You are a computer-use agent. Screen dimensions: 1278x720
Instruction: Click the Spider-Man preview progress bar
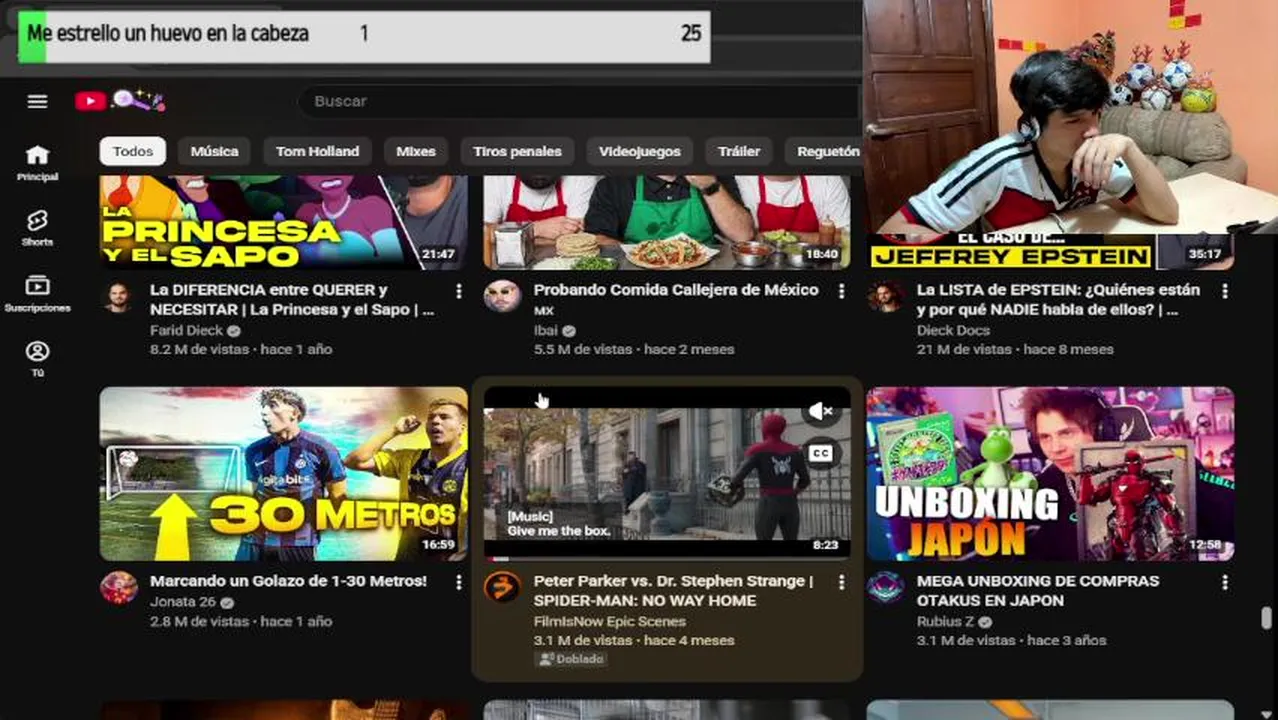(x=667, y=558)
